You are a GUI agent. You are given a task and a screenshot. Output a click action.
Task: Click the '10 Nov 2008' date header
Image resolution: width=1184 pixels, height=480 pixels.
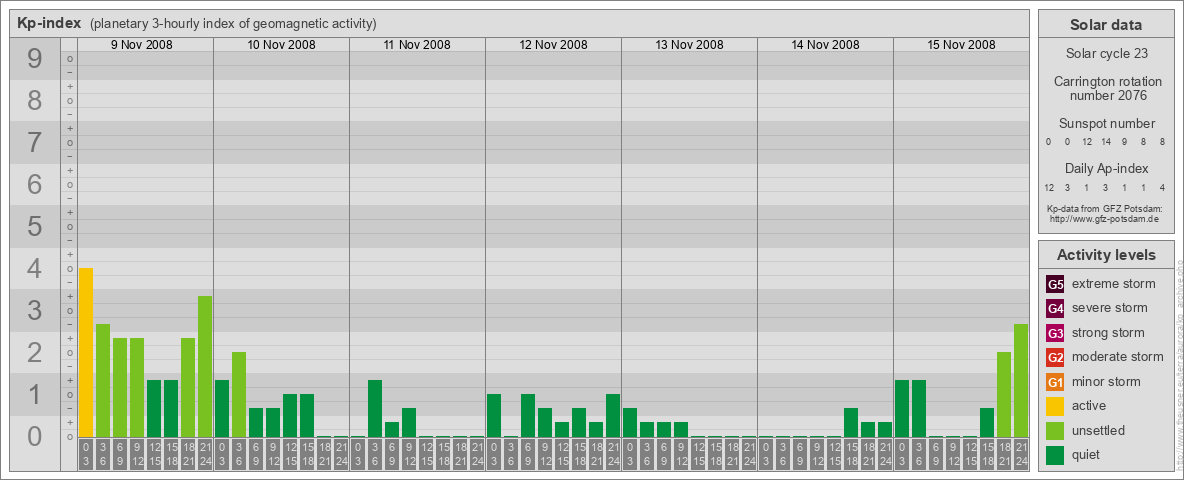[282, 45]
